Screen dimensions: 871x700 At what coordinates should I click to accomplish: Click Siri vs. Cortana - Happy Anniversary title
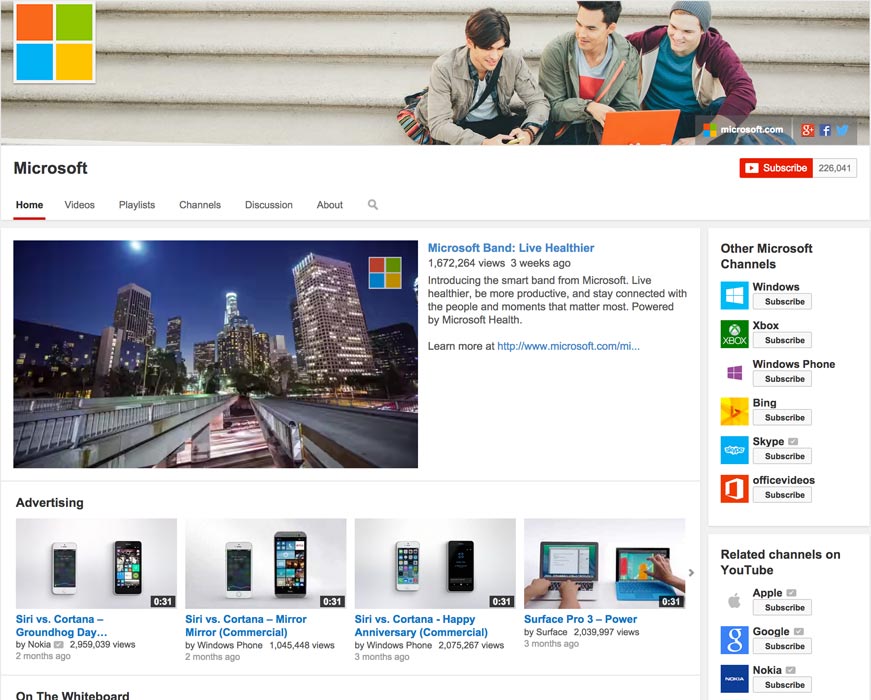point(421,626)
